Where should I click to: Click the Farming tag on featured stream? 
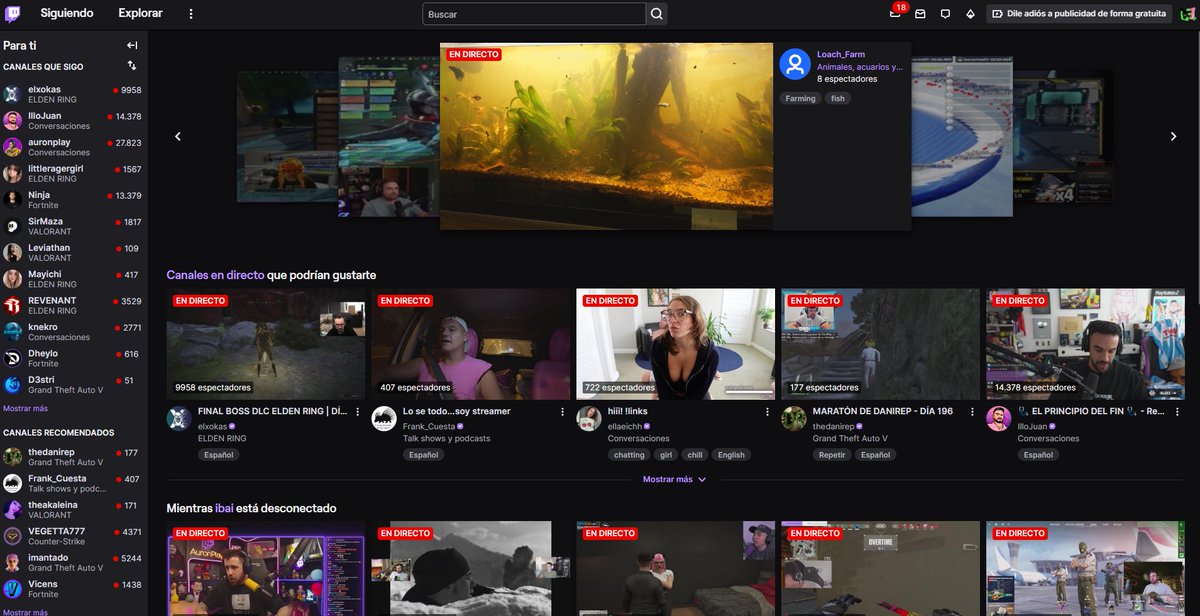tap(800, 98)
